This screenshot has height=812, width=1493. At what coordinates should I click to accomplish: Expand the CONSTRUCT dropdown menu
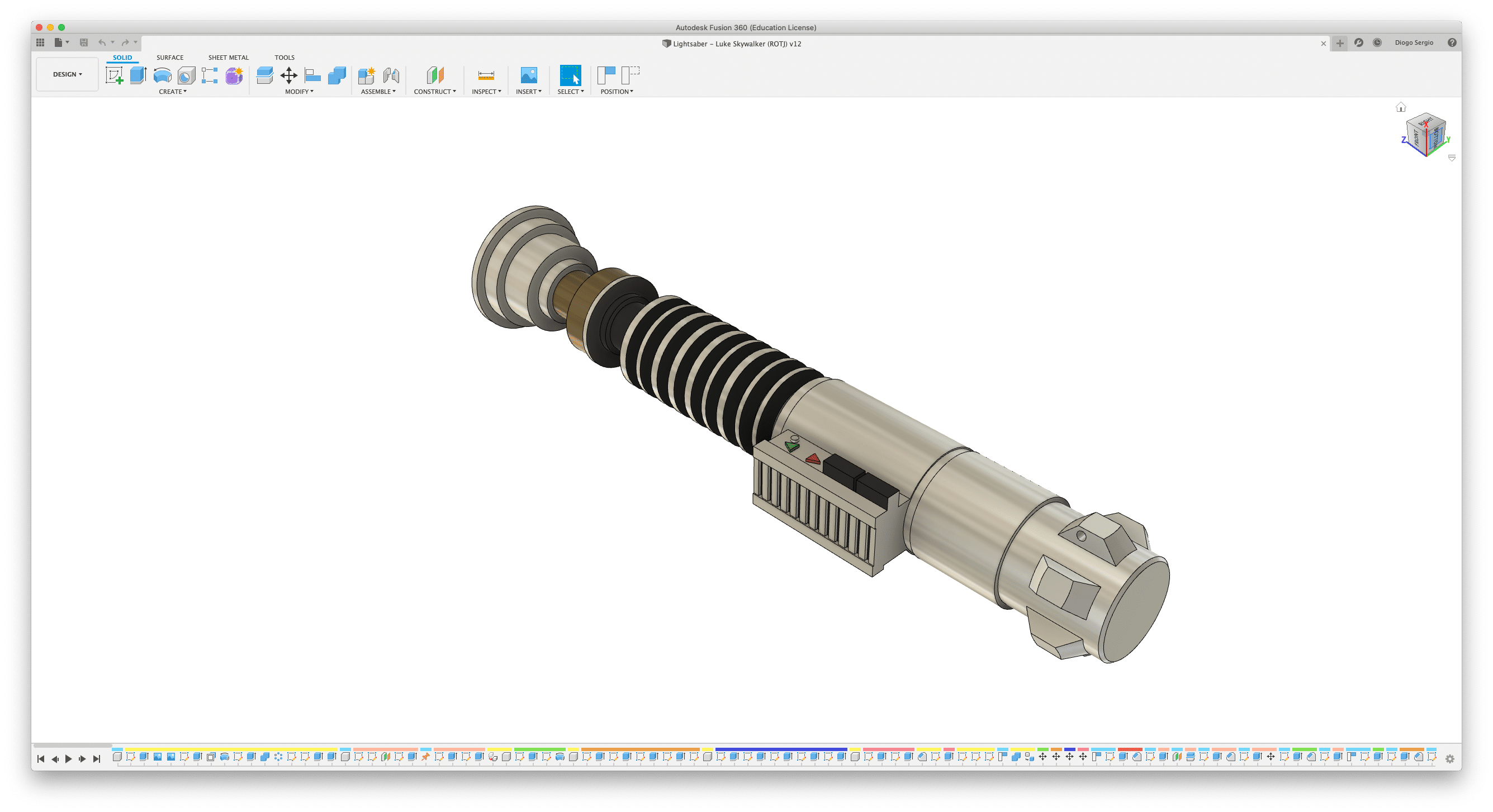click(x=435, y=92)
